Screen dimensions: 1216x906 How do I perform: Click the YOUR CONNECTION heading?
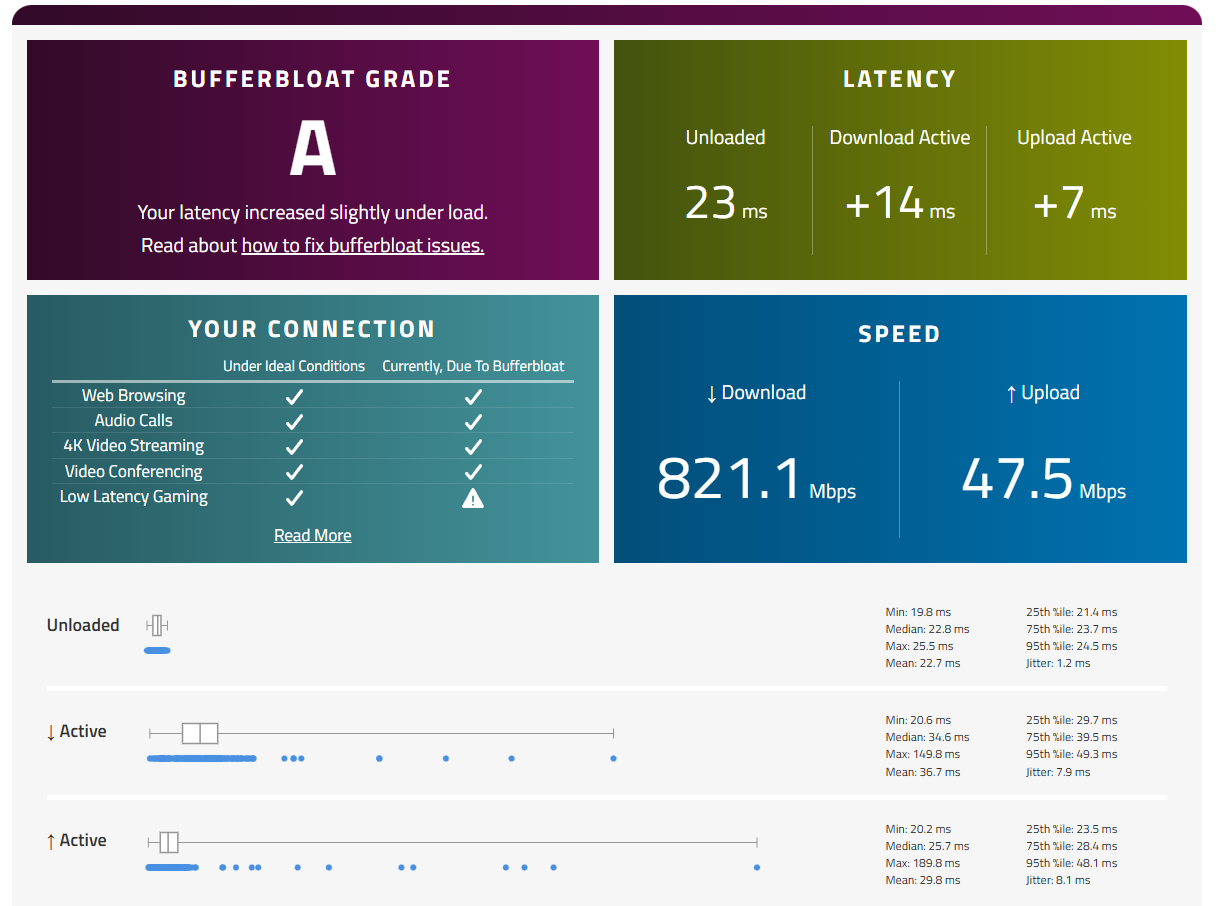pyautogui.click(x=313, y=329)
